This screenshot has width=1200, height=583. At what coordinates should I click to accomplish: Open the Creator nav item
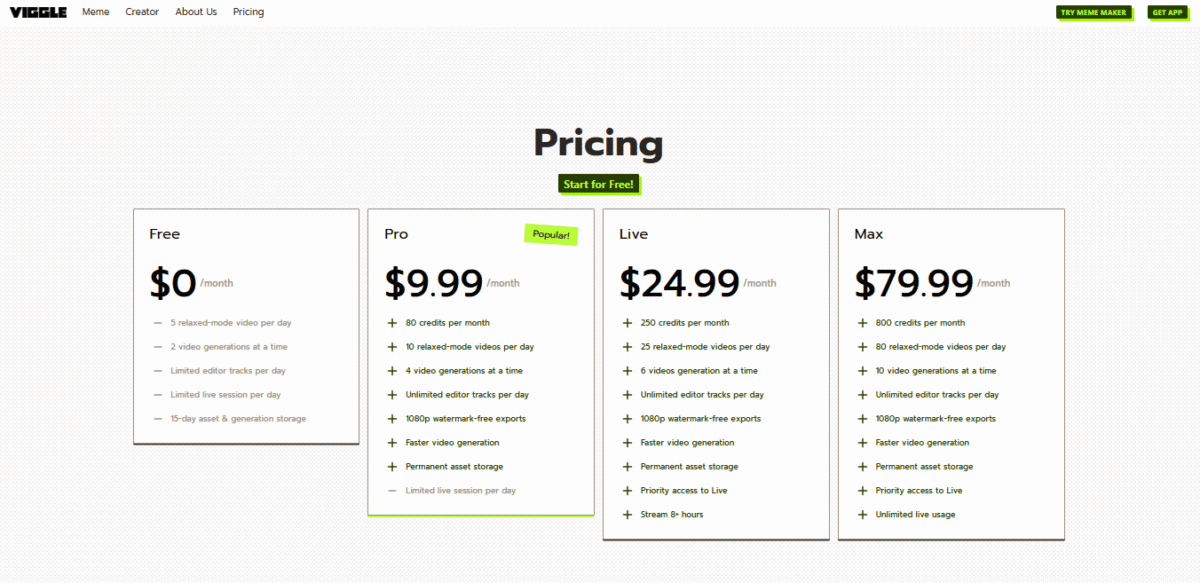point(142,12)
